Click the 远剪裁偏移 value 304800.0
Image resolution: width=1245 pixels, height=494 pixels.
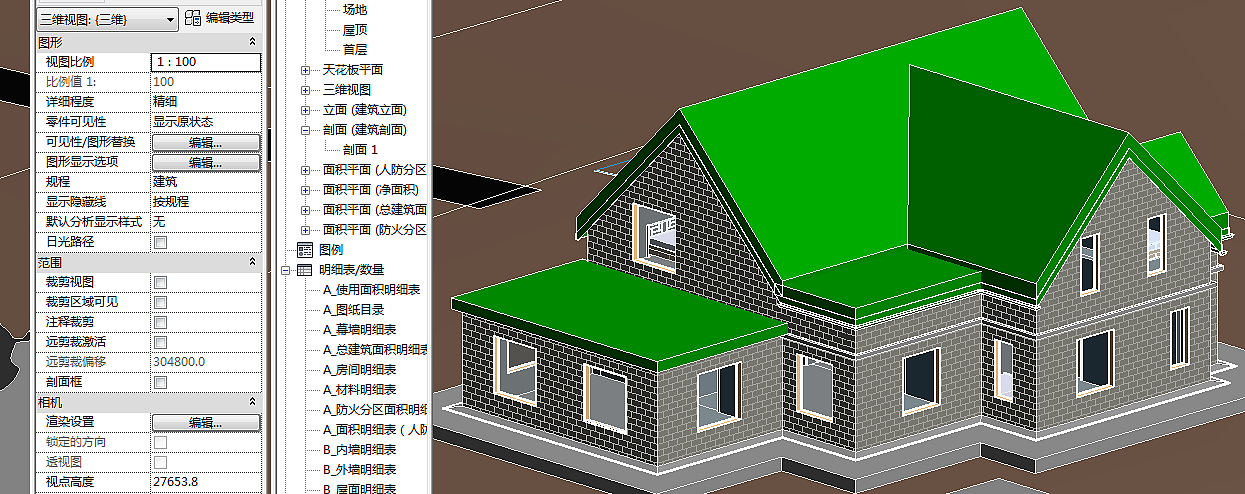tap(179, 362)
